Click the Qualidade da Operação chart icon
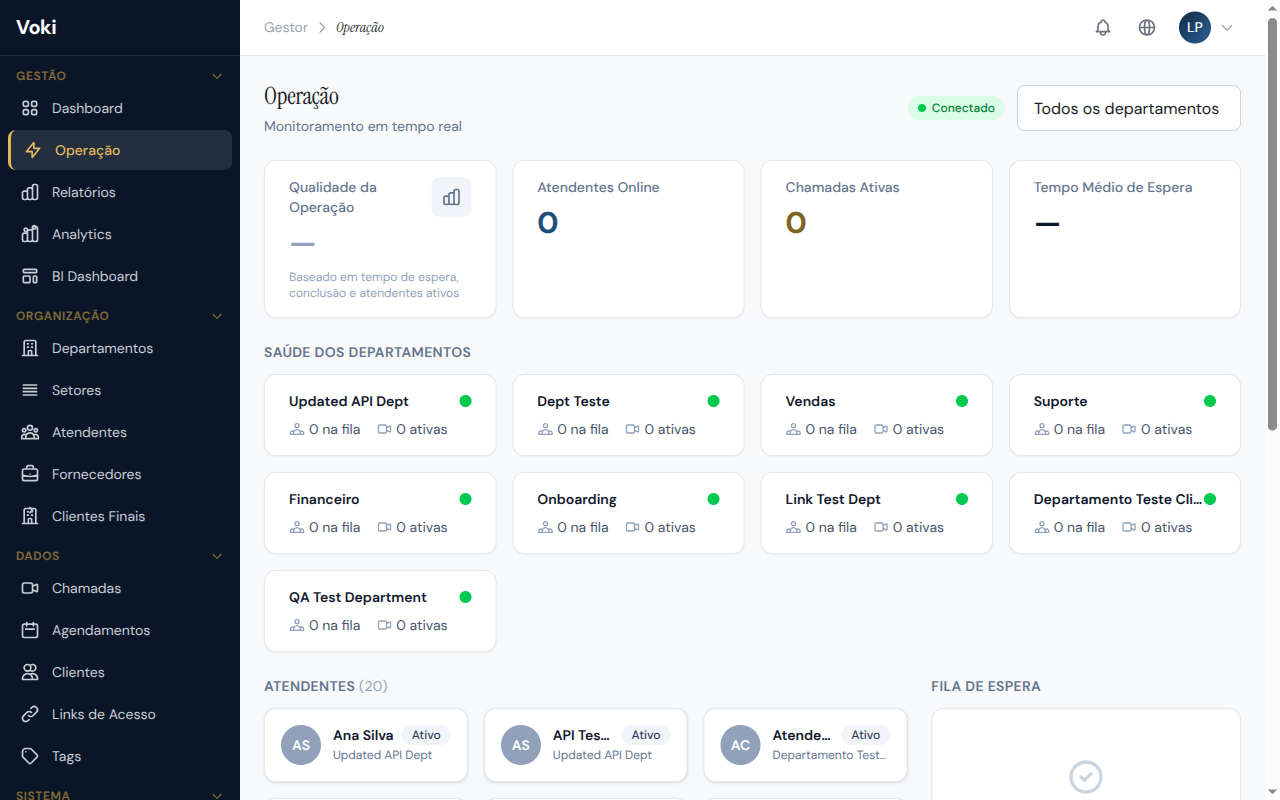 pyautogui.click(x=451, y=197)
